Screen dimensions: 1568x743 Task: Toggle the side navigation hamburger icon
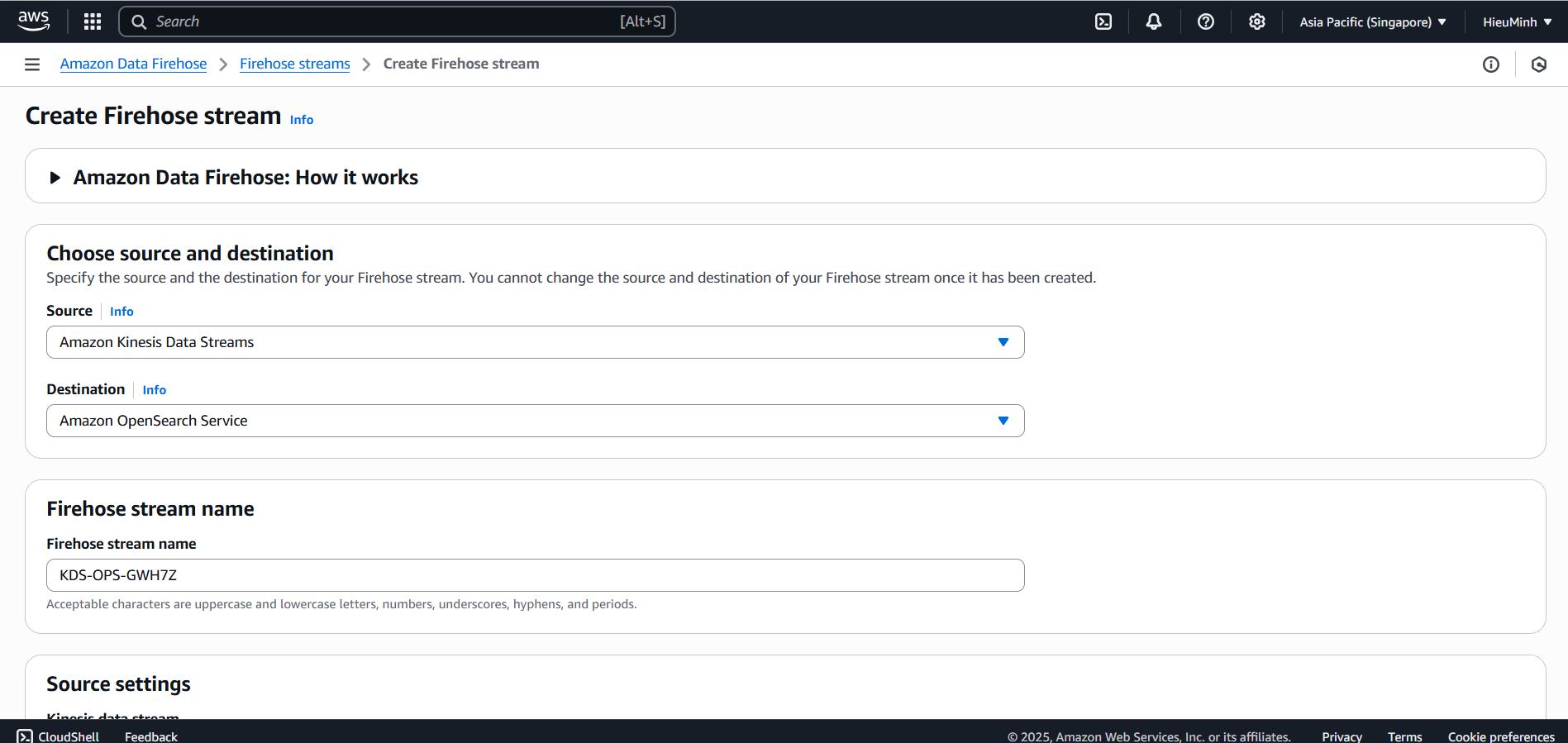32,64
